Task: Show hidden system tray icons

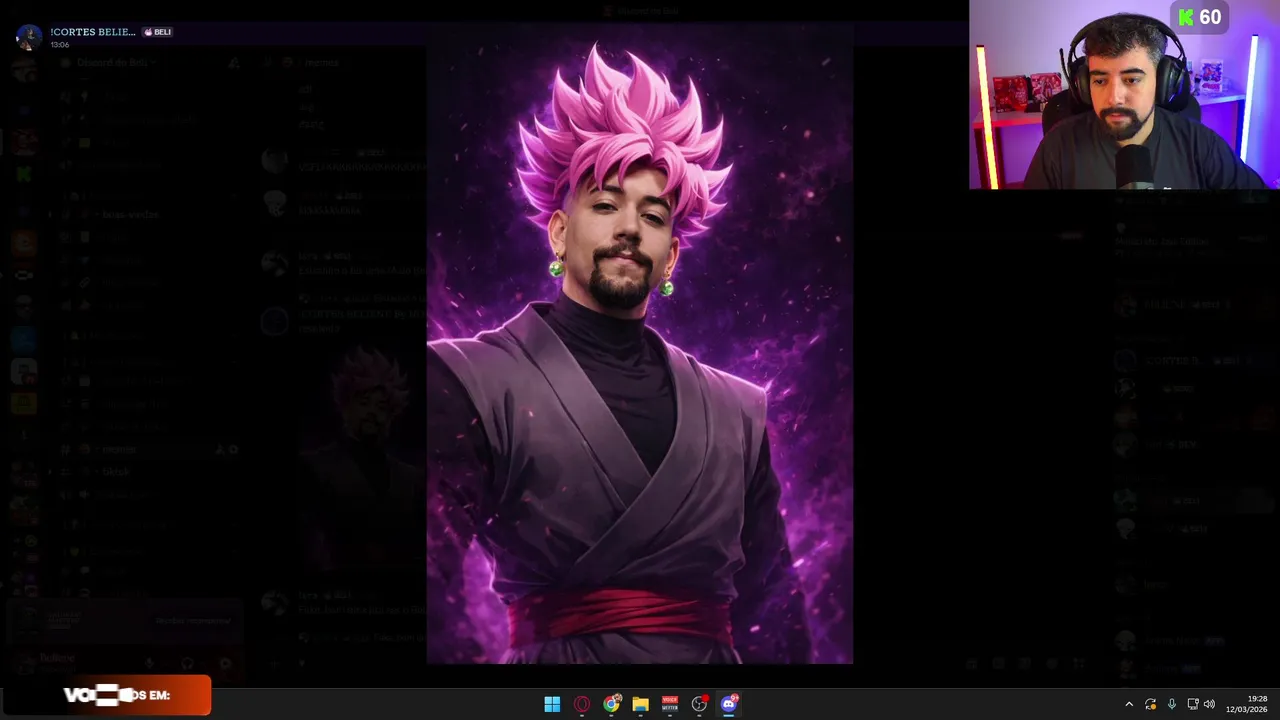Action: (1129, 704)
